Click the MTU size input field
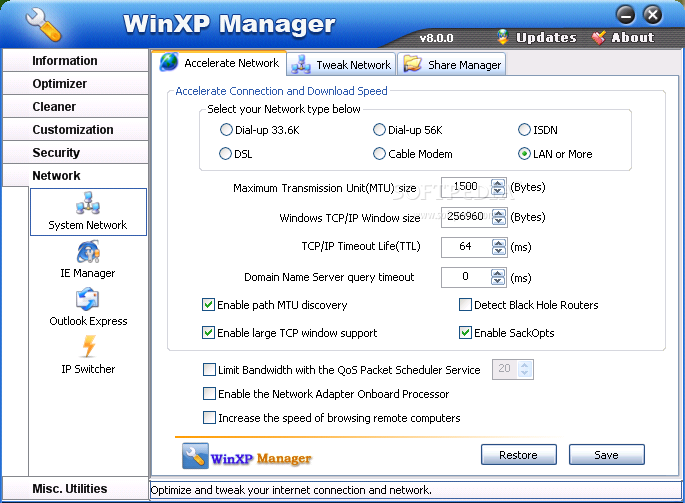The height and width of the screenshot is (503, 685). click(x=466, y=187)
